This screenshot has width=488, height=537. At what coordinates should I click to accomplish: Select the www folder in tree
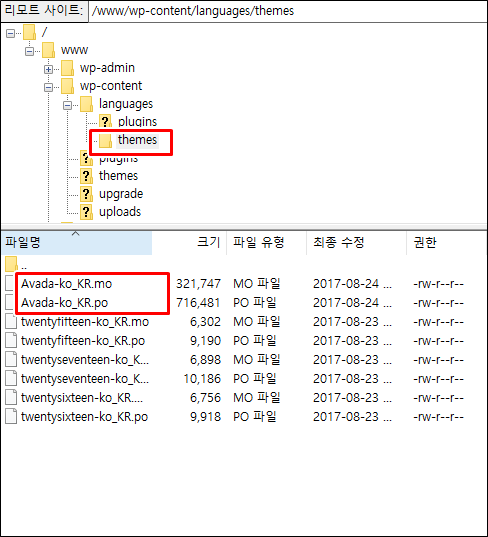(74, 50)
